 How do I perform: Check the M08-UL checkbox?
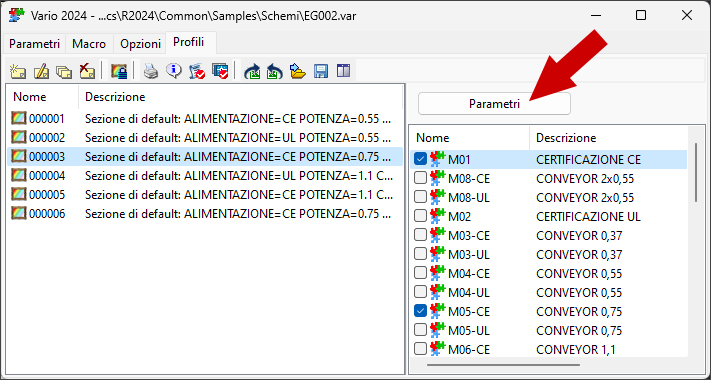pyautogui.click(x=420, y=197)
